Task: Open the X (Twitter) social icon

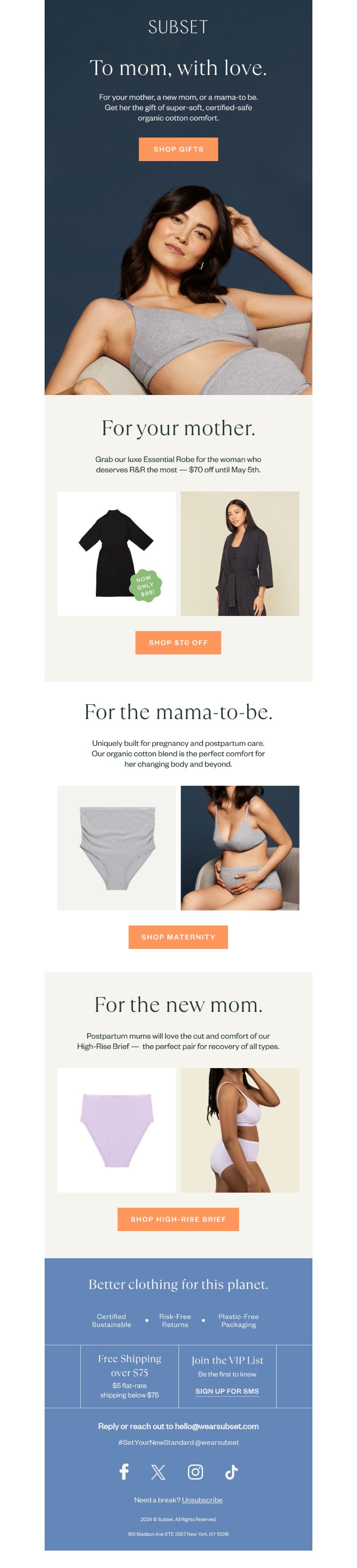Action: (x=158, y=1472)
